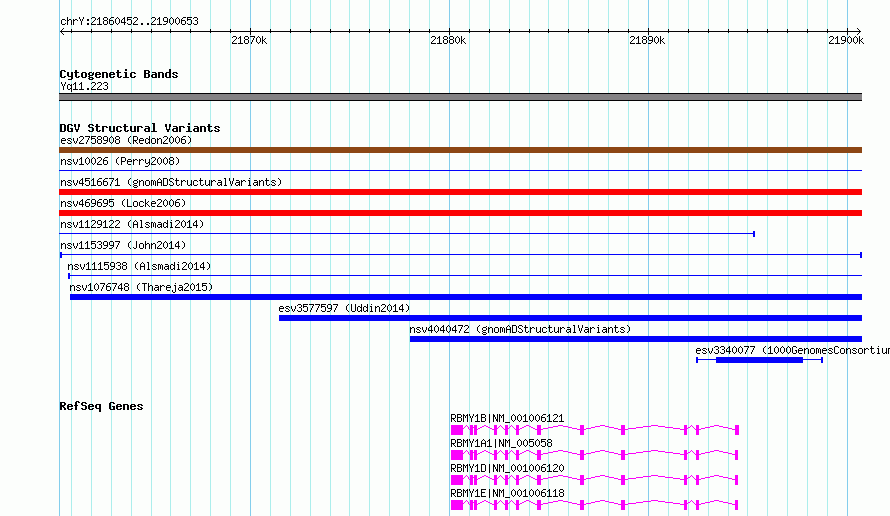Select the red nsv4516671 variant bar
The image size is (890, 516).
(460, 192)
